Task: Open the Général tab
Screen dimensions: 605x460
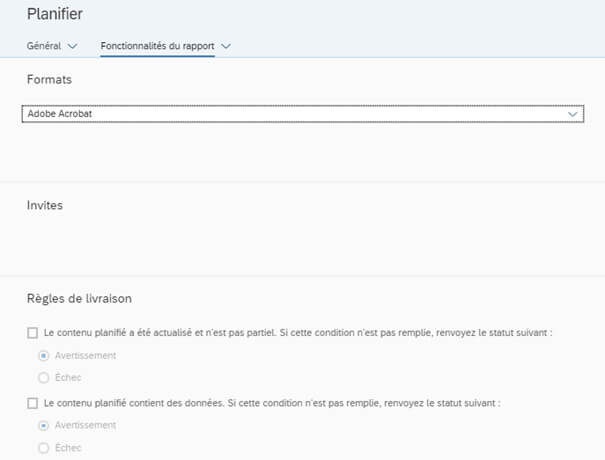Action: (44, 46)
